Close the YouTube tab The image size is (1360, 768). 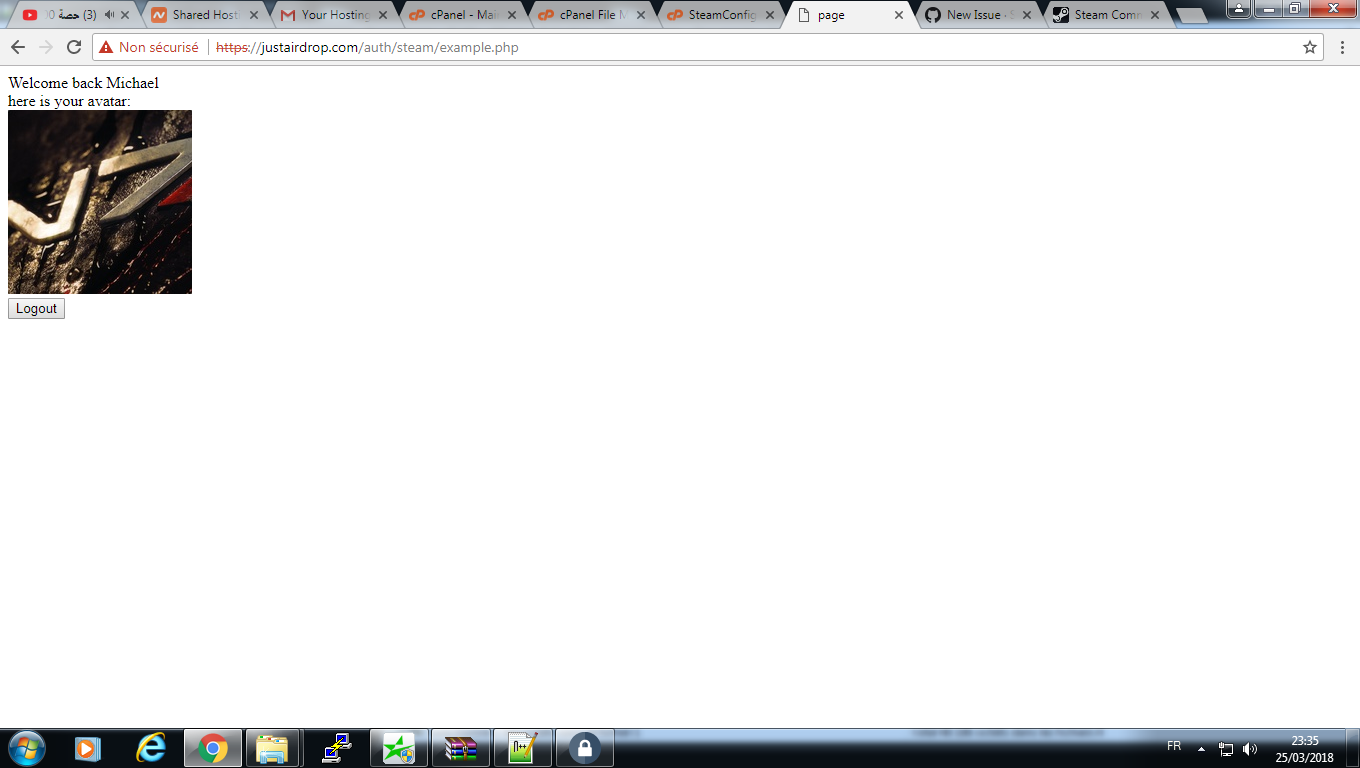[125, 15]
